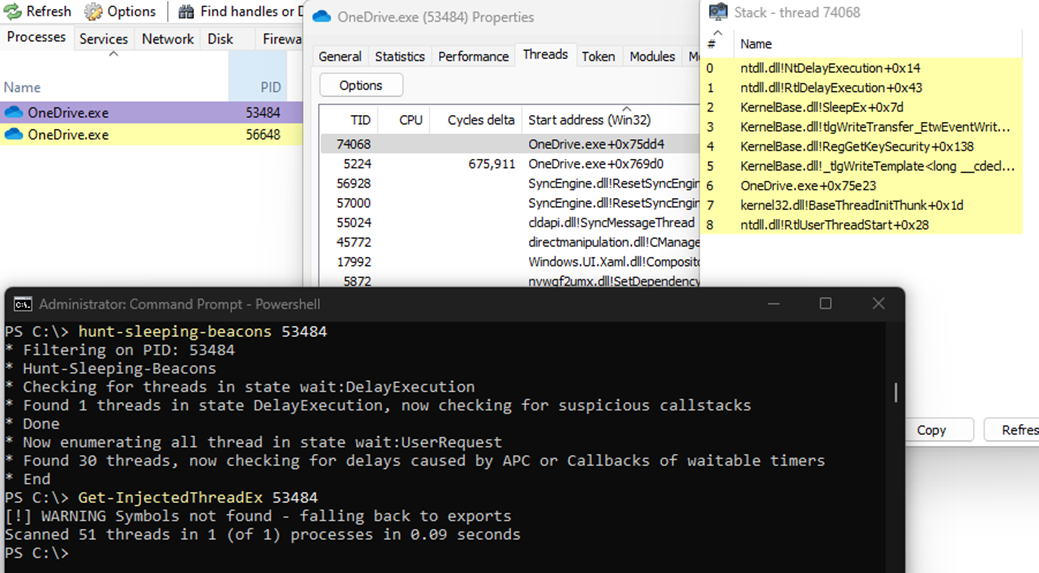Screen dimensions: 1039x573
Task: Open the Network tab
Action: click(167, 39)
